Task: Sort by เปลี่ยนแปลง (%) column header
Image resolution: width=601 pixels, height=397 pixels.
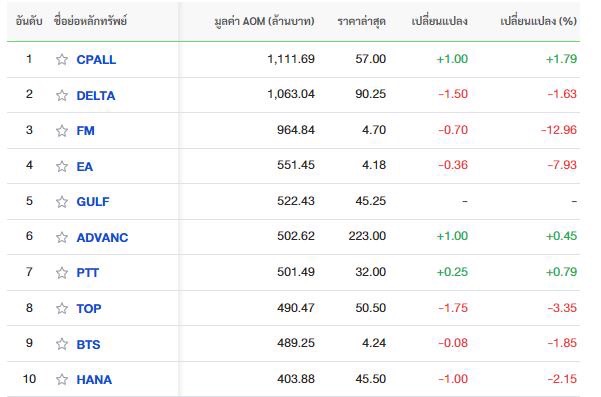Action: (539, 21)
